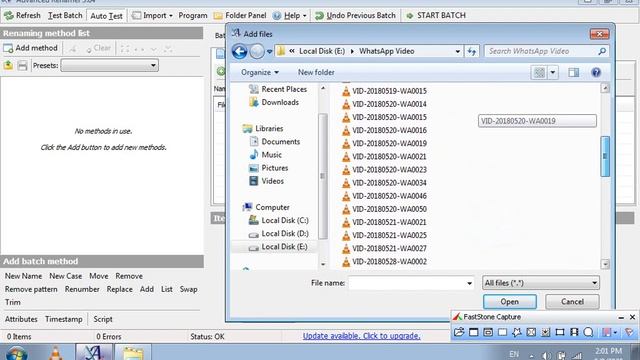This screenshot has height=360, width=640.
Task: Select Documents library
Action: click(x=275, y=142)
